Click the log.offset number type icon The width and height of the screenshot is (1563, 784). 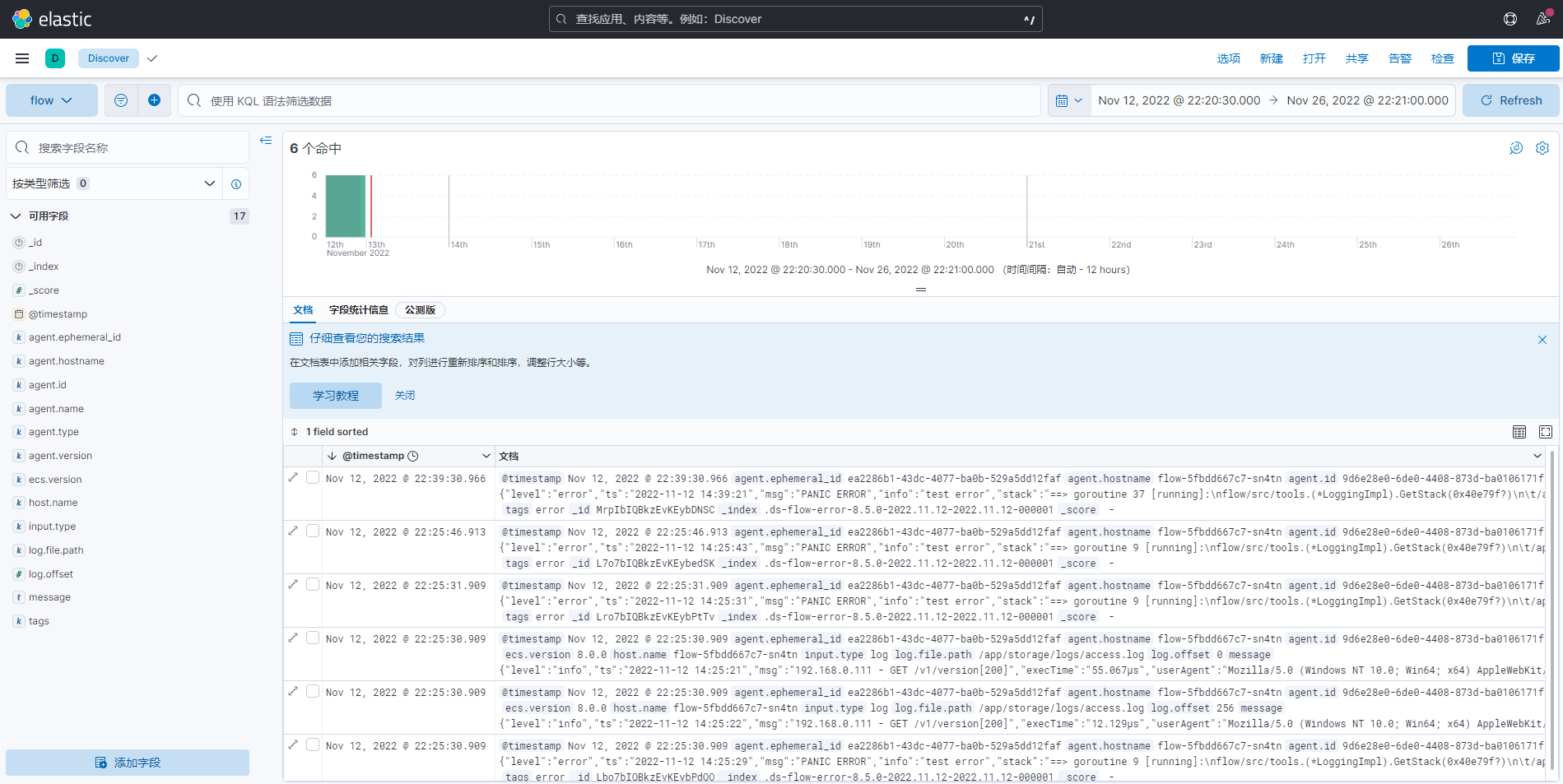point(19,574)
